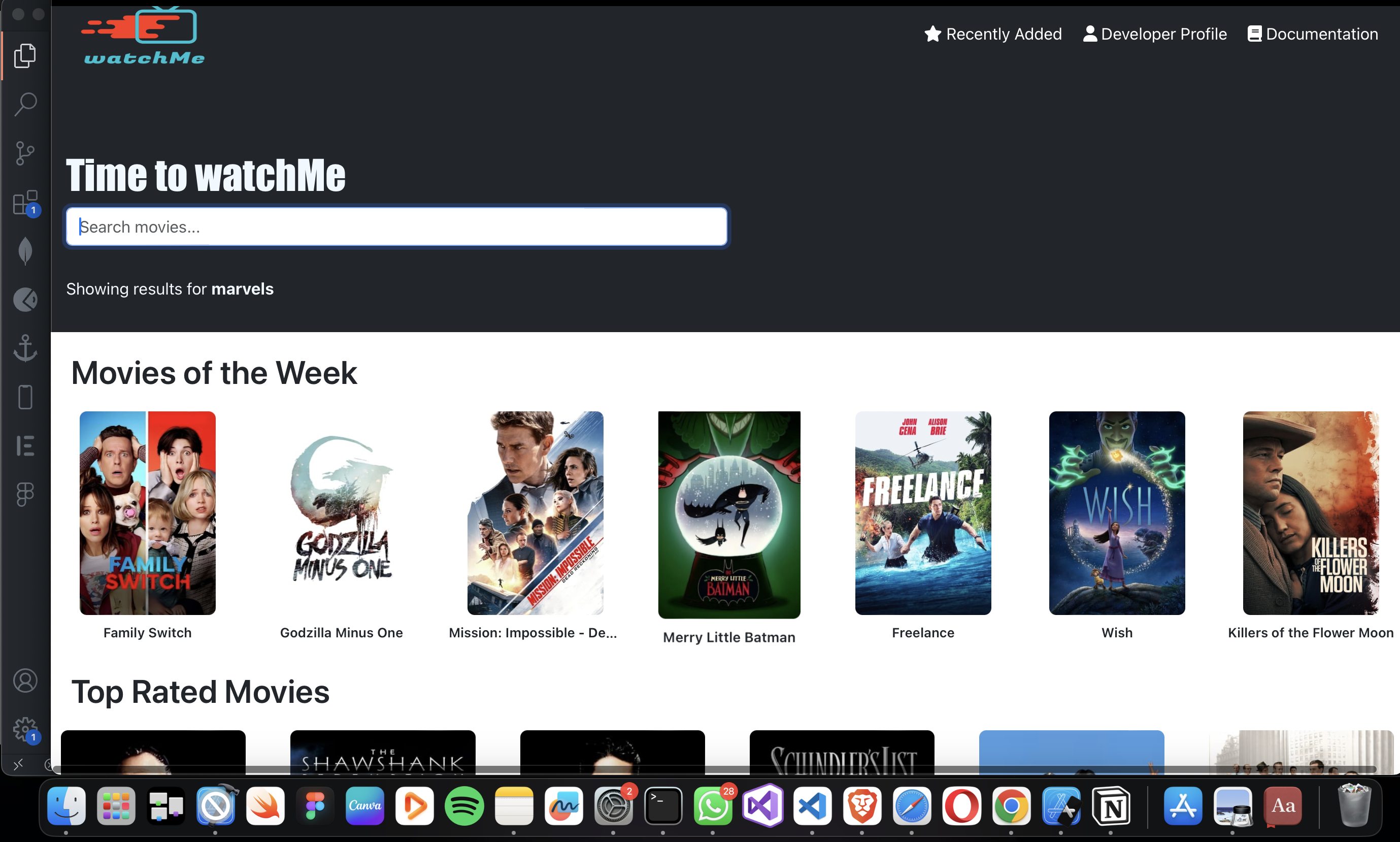The image size is (1400, 842).
Task: Open Google Chrome from the dock
Action: point(1011,805)
